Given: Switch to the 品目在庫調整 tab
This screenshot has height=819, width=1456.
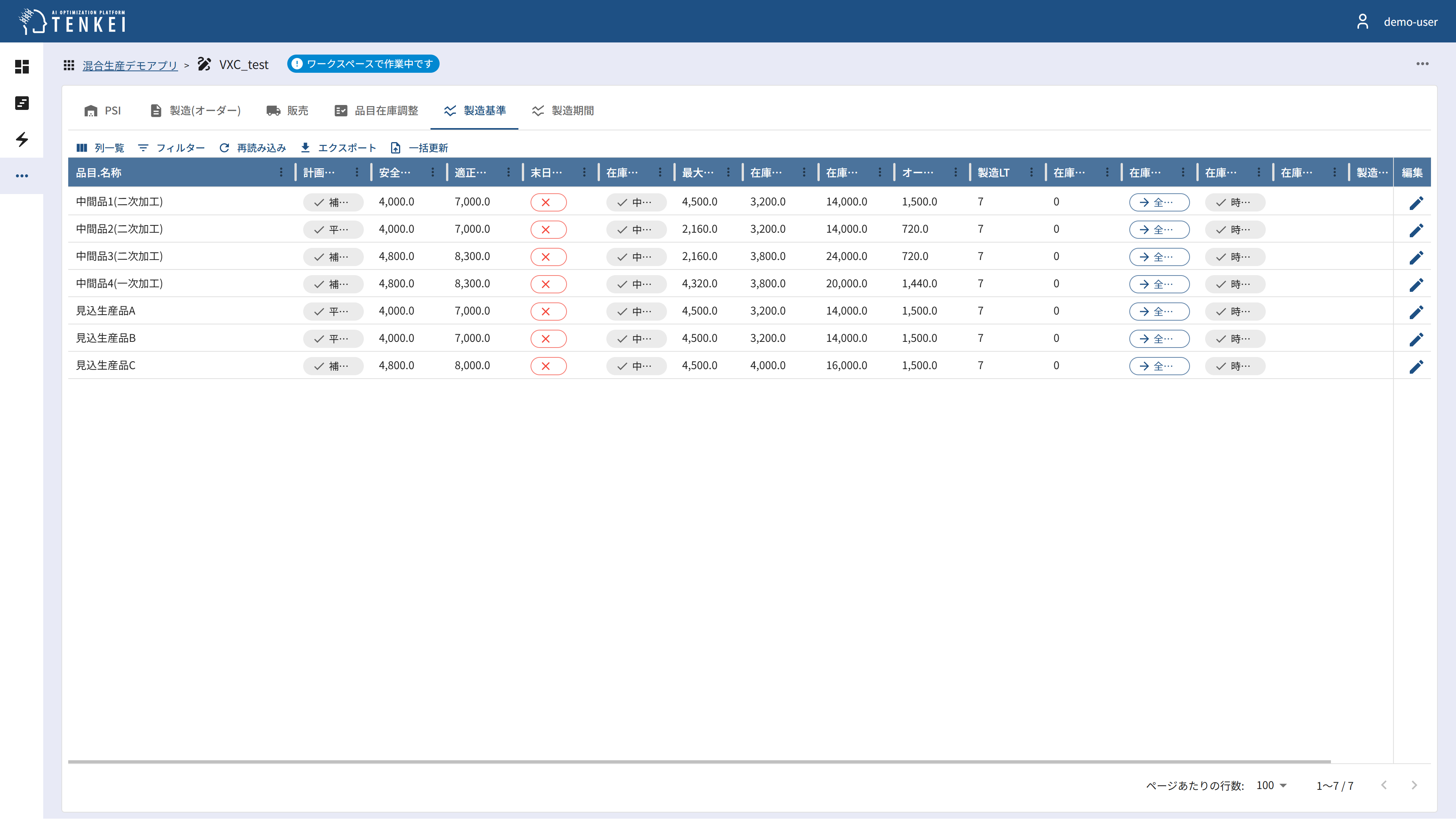Looking at the screenshot, I should tap(376, 111).
